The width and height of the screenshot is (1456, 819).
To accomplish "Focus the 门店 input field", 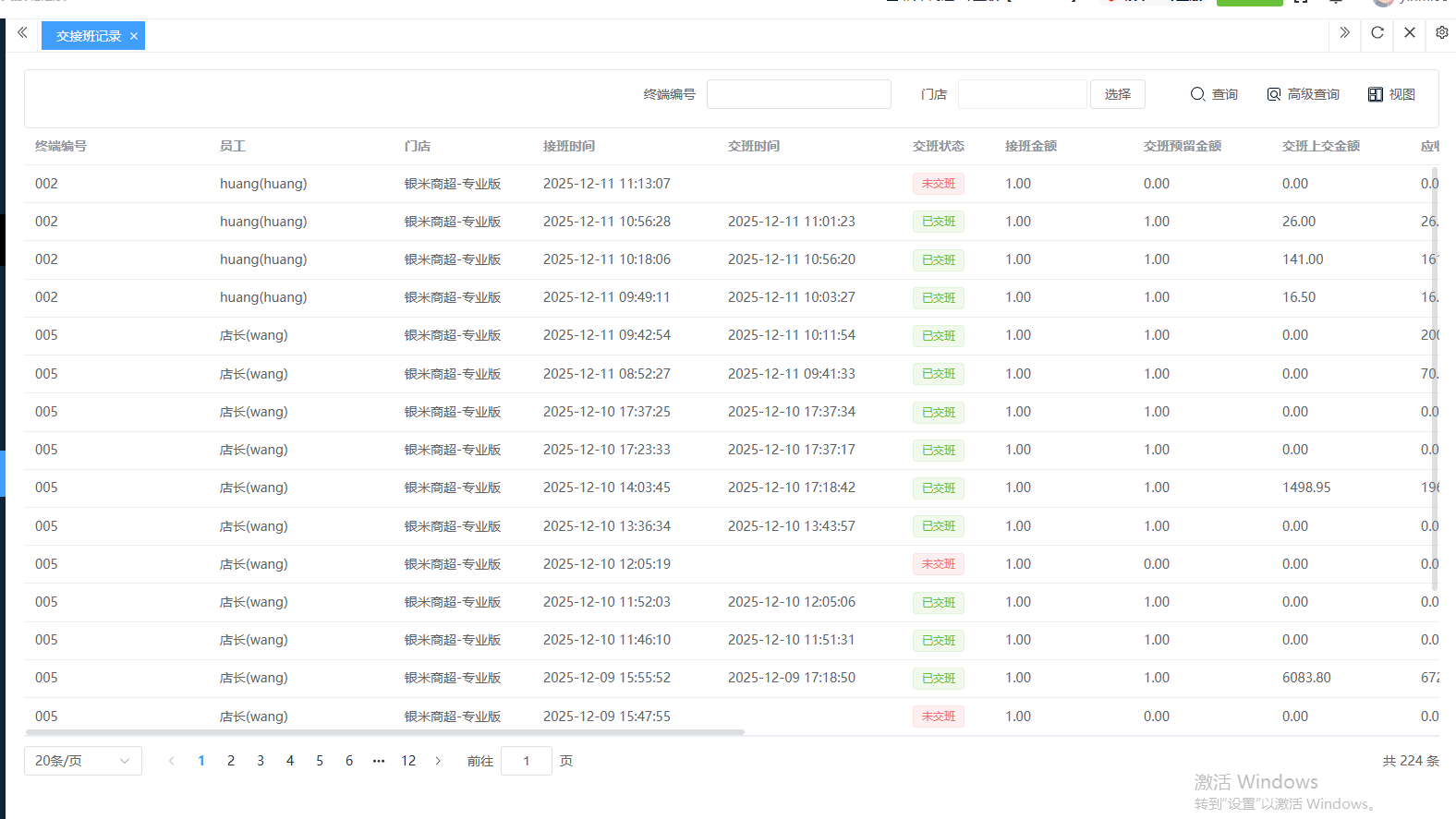I will 1022,94.
